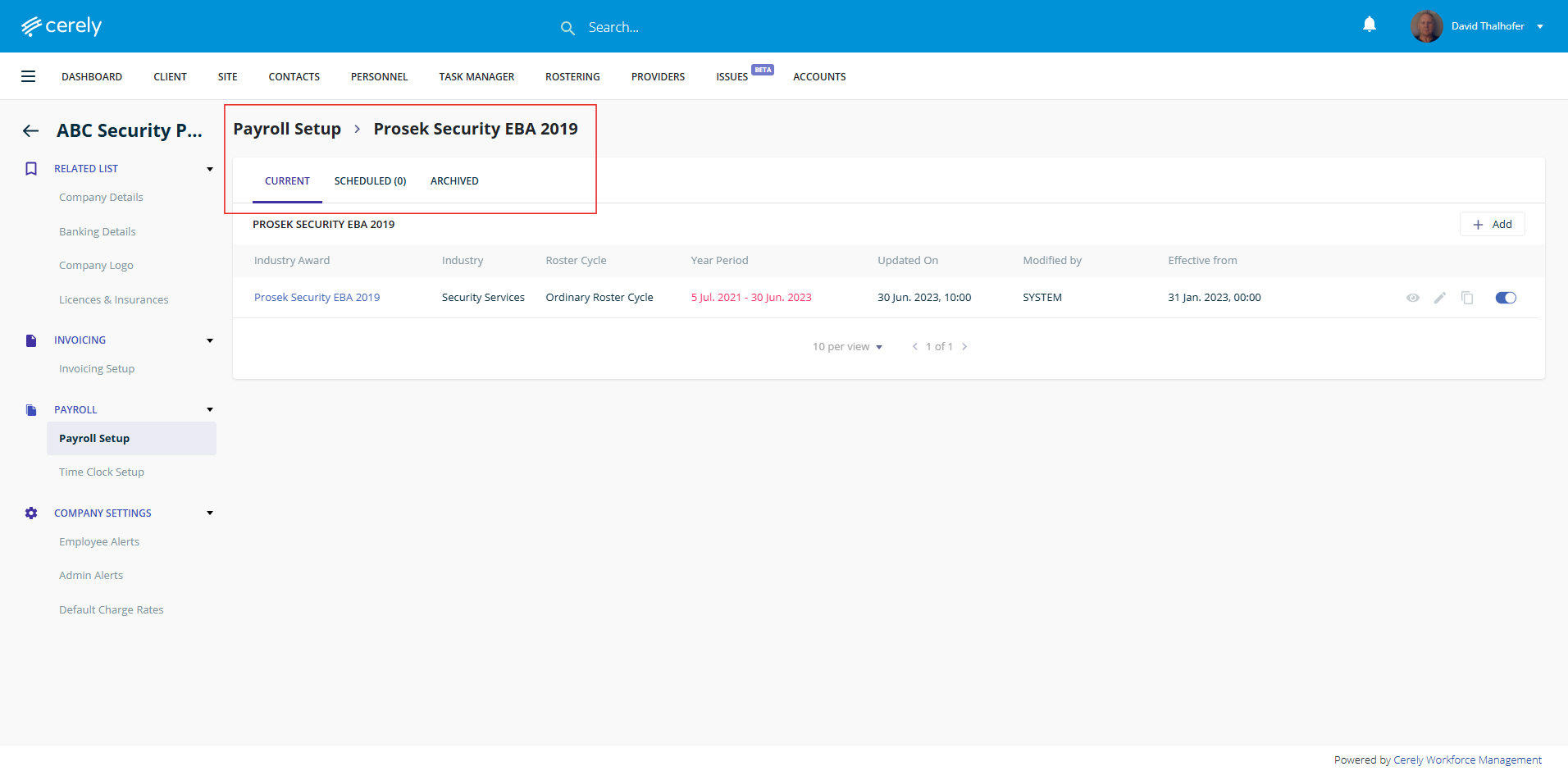Viewport: 1568px width, 771px height.
Task: Click the ABC Security company title
Action: pos(130,130)
